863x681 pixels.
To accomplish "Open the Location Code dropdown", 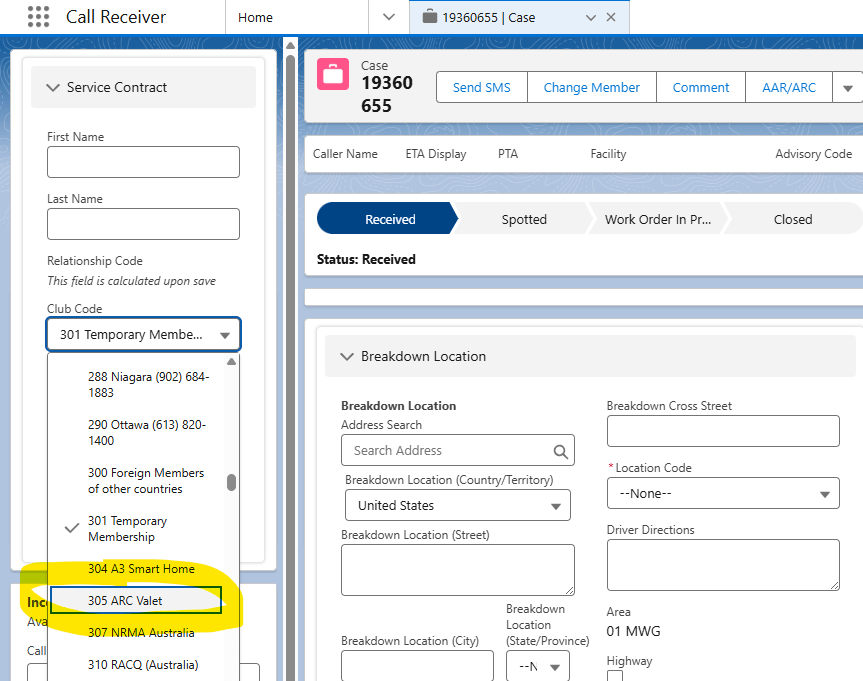I will point(722,493).
